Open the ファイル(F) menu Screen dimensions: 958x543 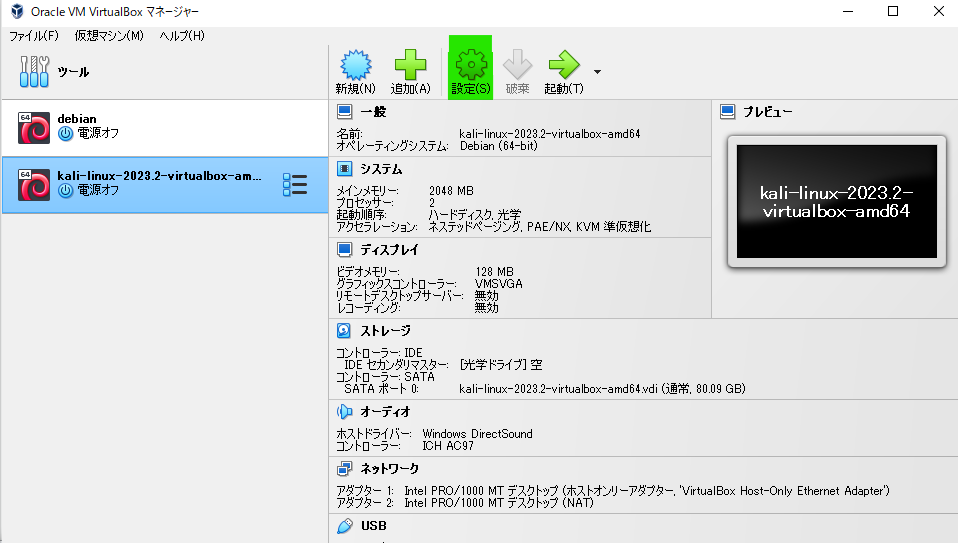pyautogui.click(x=34, y=35)
